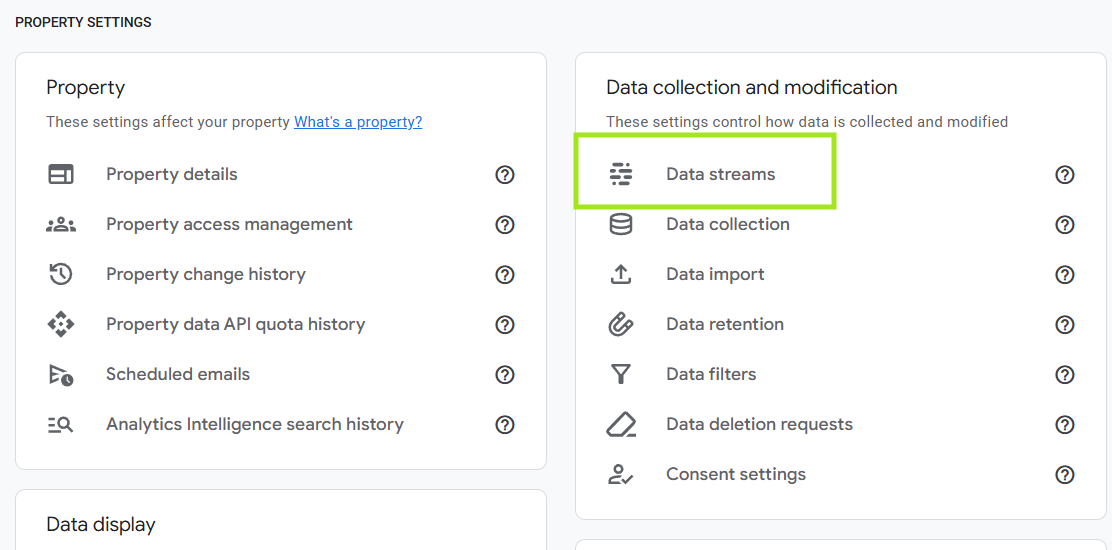Open help for Property data API quota history
The width and height of the screenshot is (1112, 550).
click(x=505, y=325)
